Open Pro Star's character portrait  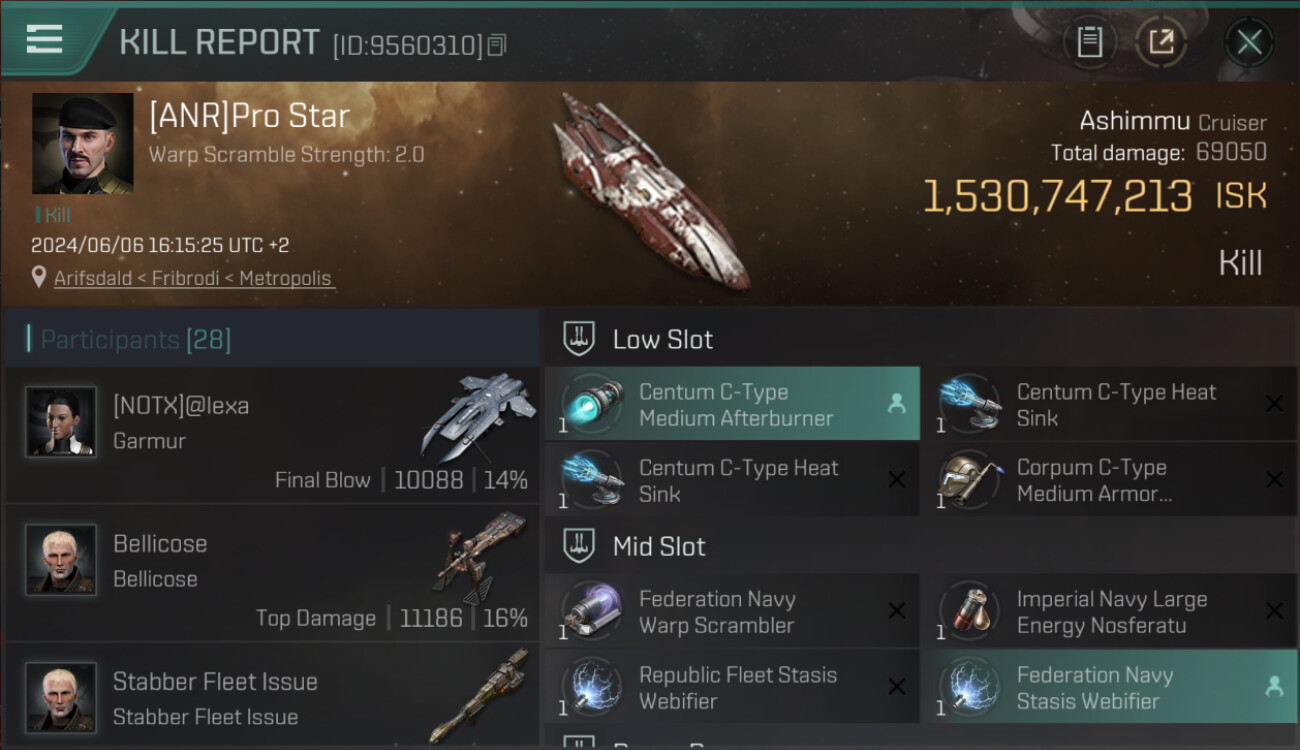click(82, 143)
